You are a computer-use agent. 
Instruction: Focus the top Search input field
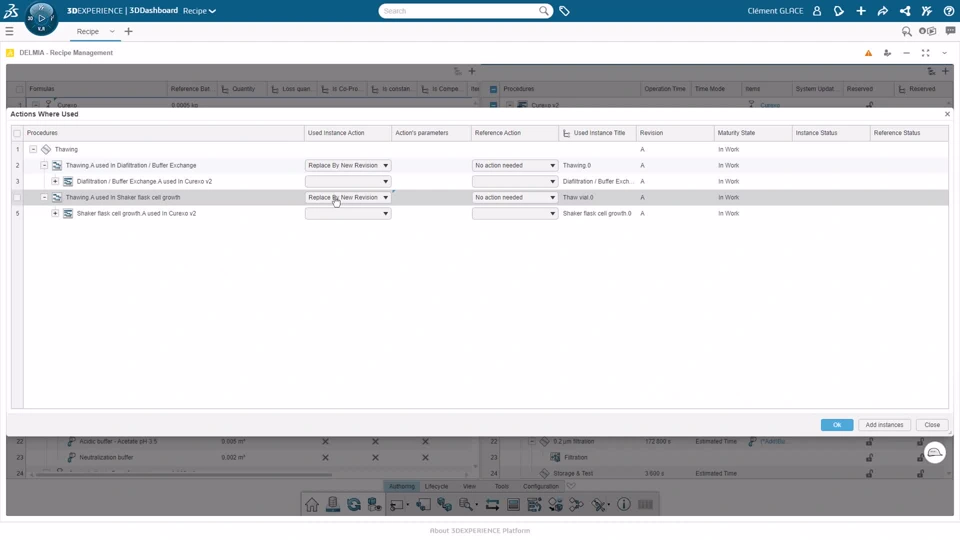[459, 11]
